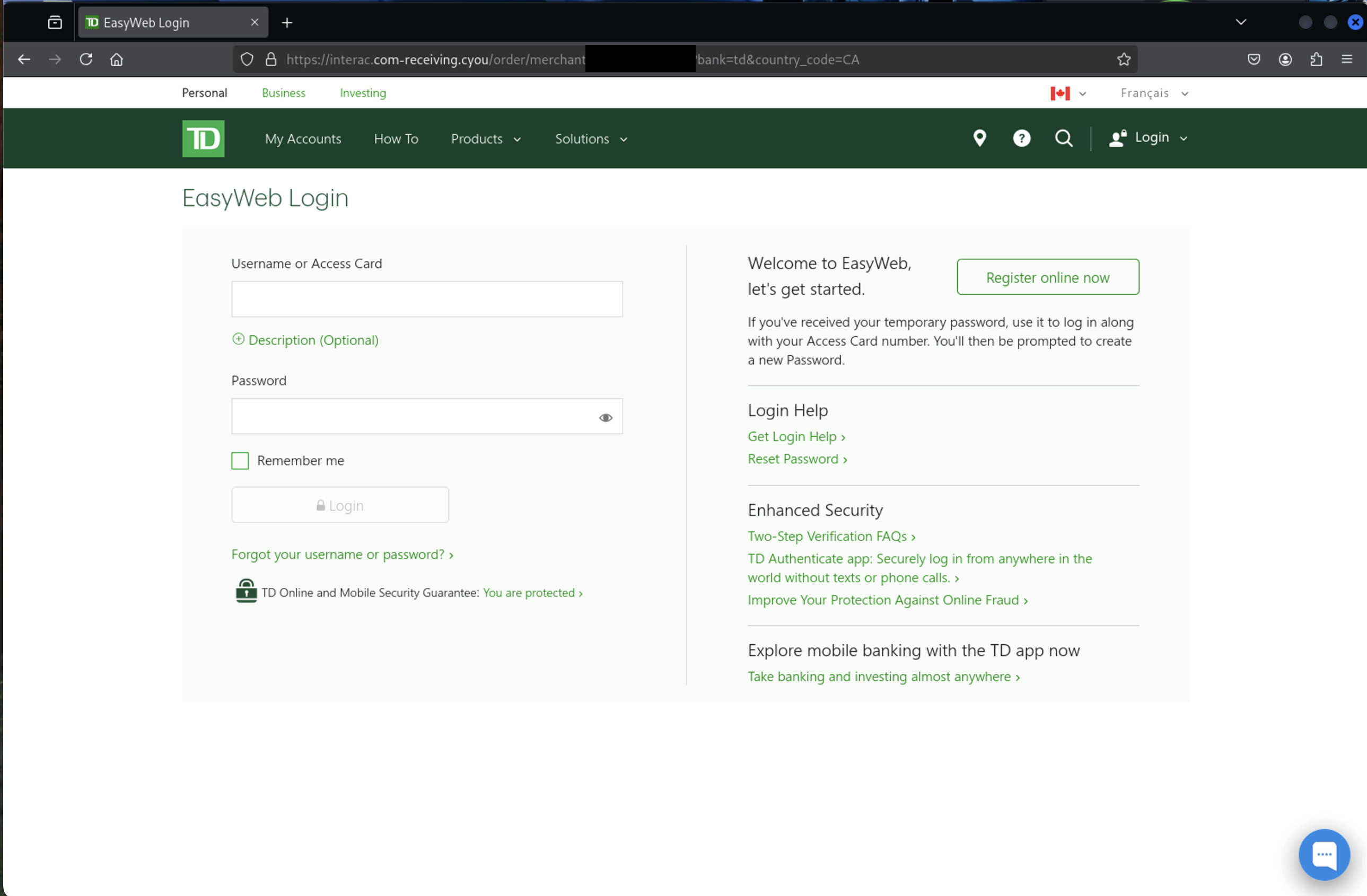Open the browser extensions puzzle icon
The width and height of the screenshot is (1367, 896).
(x=1316, y=59)
